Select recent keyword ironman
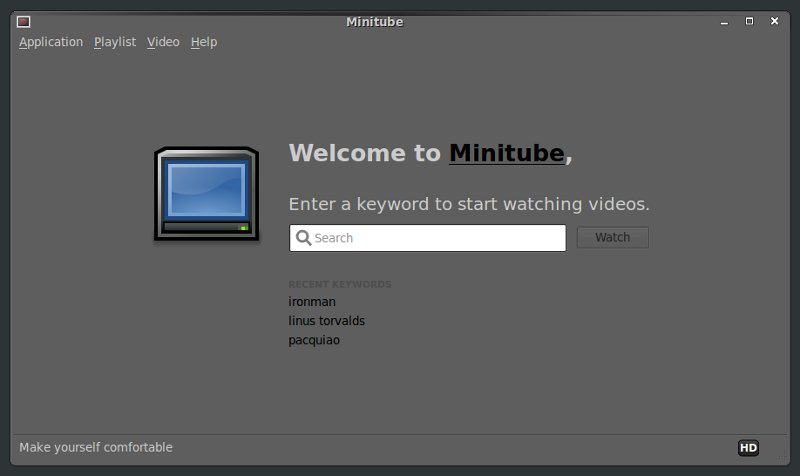 312,302
